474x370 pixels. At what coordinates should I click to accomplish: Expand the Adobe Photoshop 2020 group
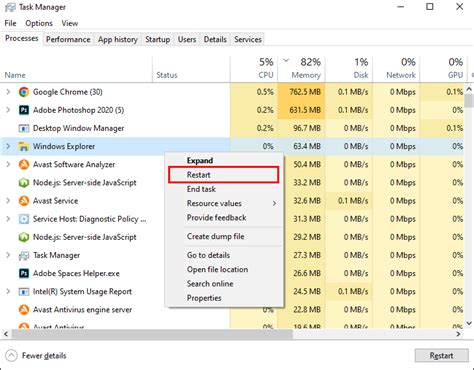tap(8, 110)
